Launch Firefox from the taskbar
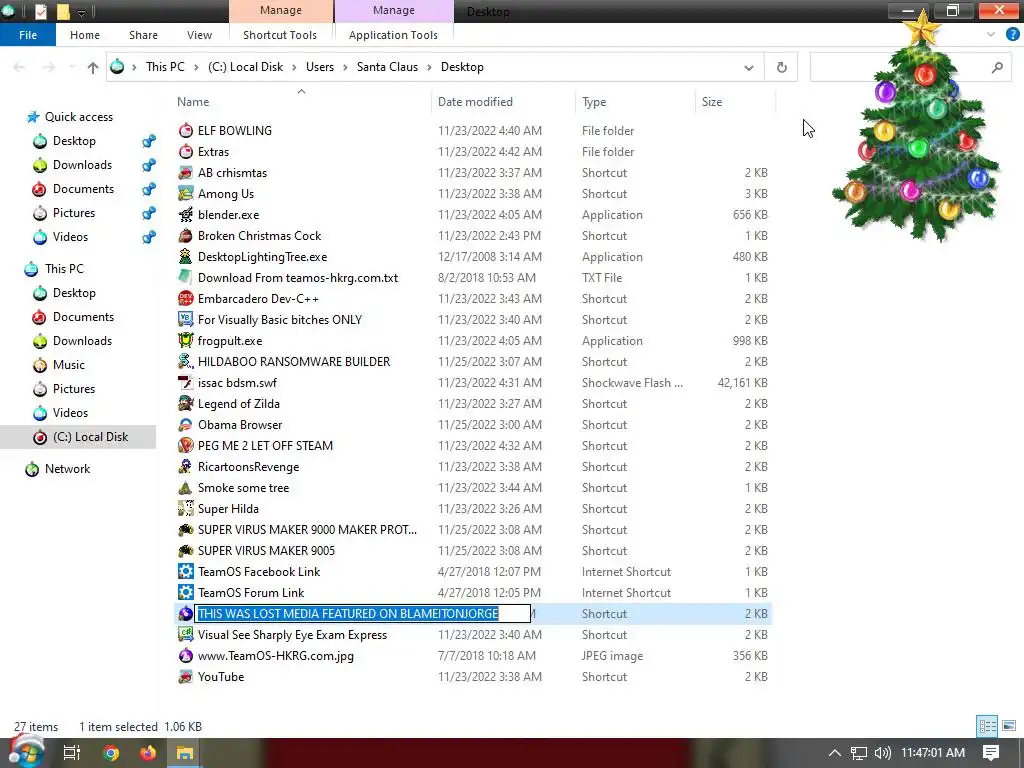Image resolution: width=1024 pixels, height=768 pixels. 148,752
